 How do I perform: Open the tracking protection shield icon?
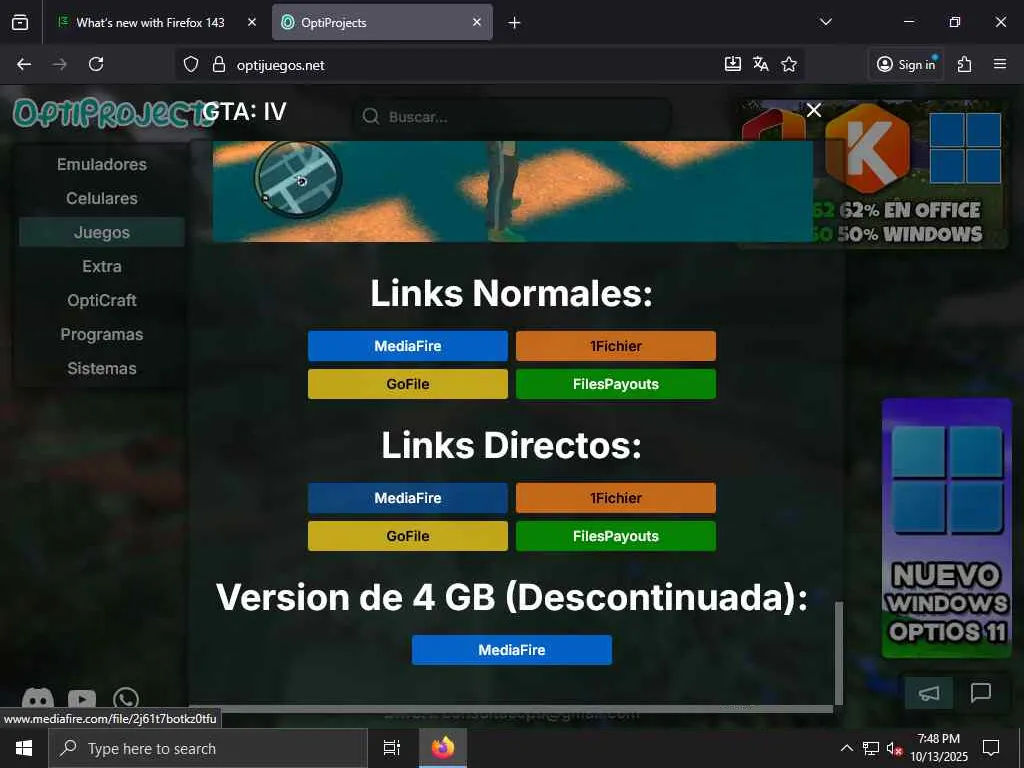click(x=191, y=64)
